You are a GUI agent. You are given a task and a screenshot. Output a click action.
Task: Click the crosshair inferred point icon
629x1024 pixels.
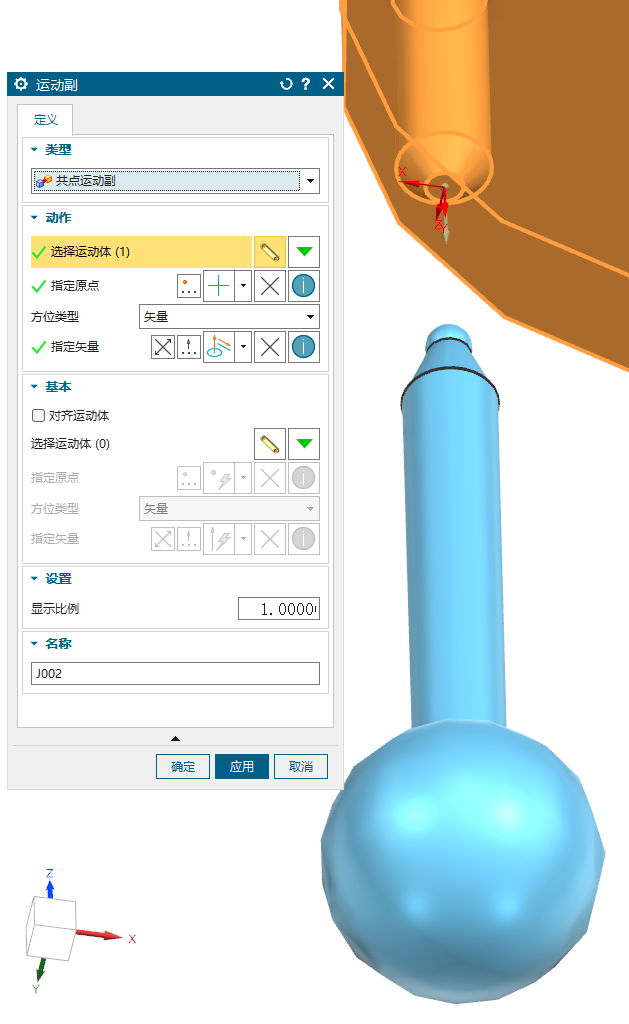[x=219, y=286]
